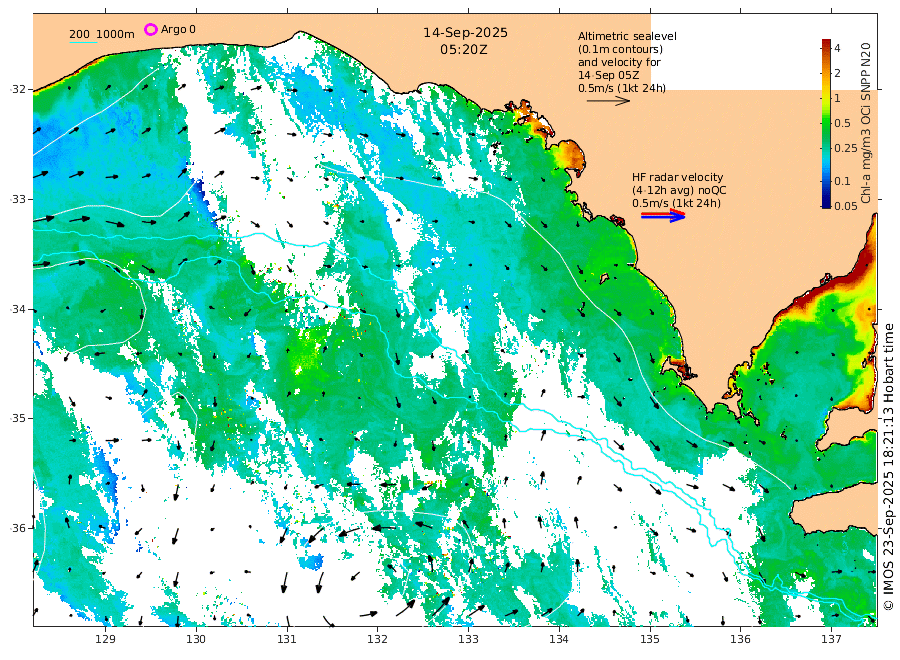Click latitude axis label -34

click(x=18, y=309)
